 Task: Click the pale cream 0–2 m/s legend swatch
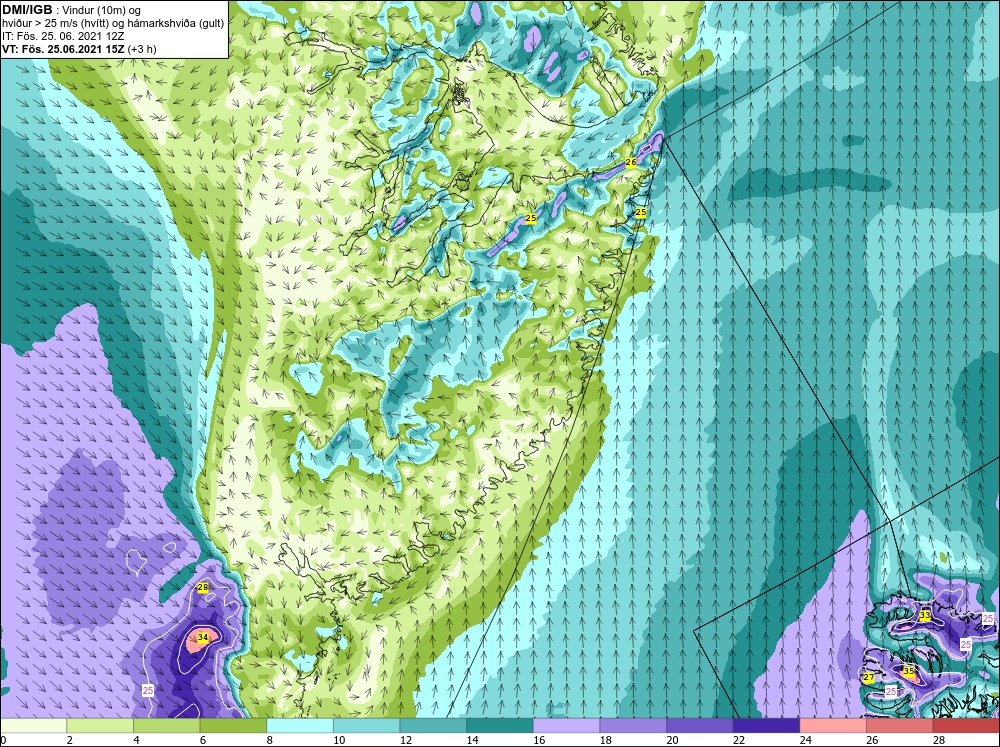tap(33, 726)
